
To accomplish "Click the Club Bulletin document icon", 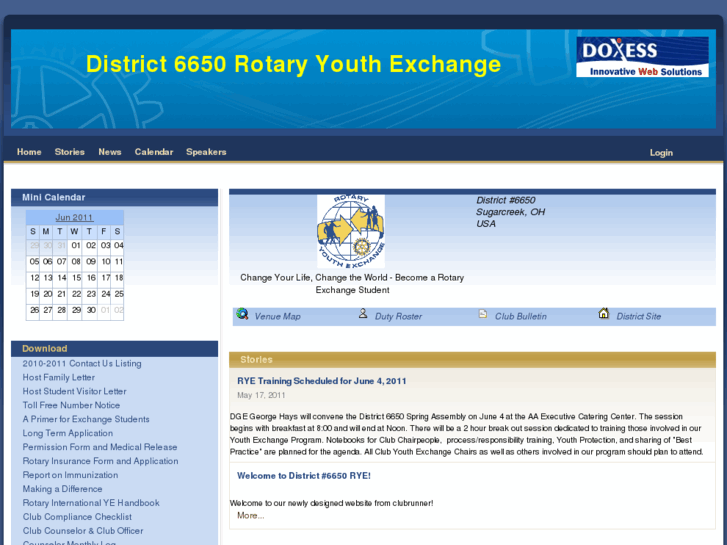I will point(483,315).
